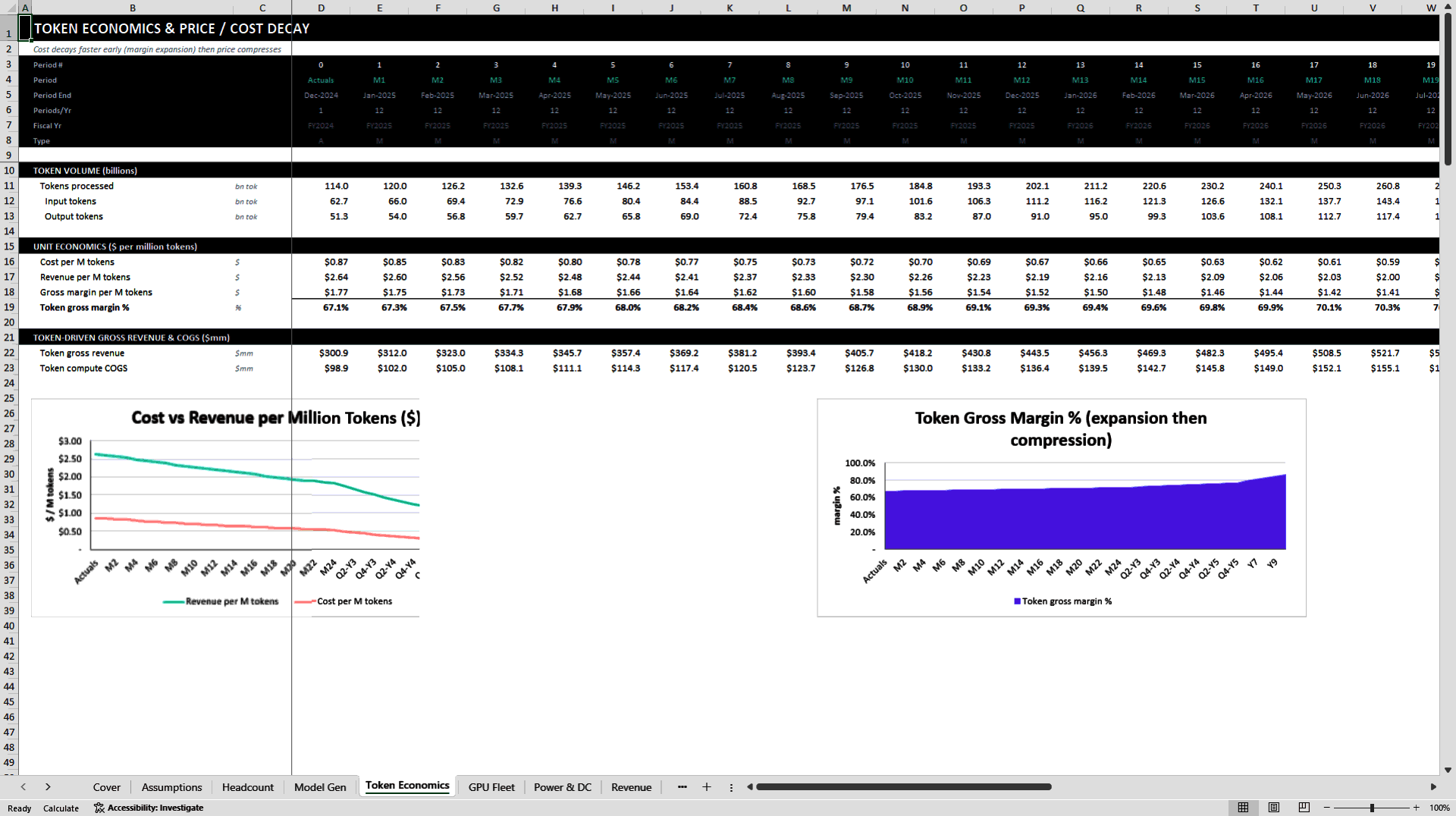Click the UNIT ECONOMICS section header
The height and width of the screenshot is (816, 1456).
pyautogui.click(x=115, y=246)
